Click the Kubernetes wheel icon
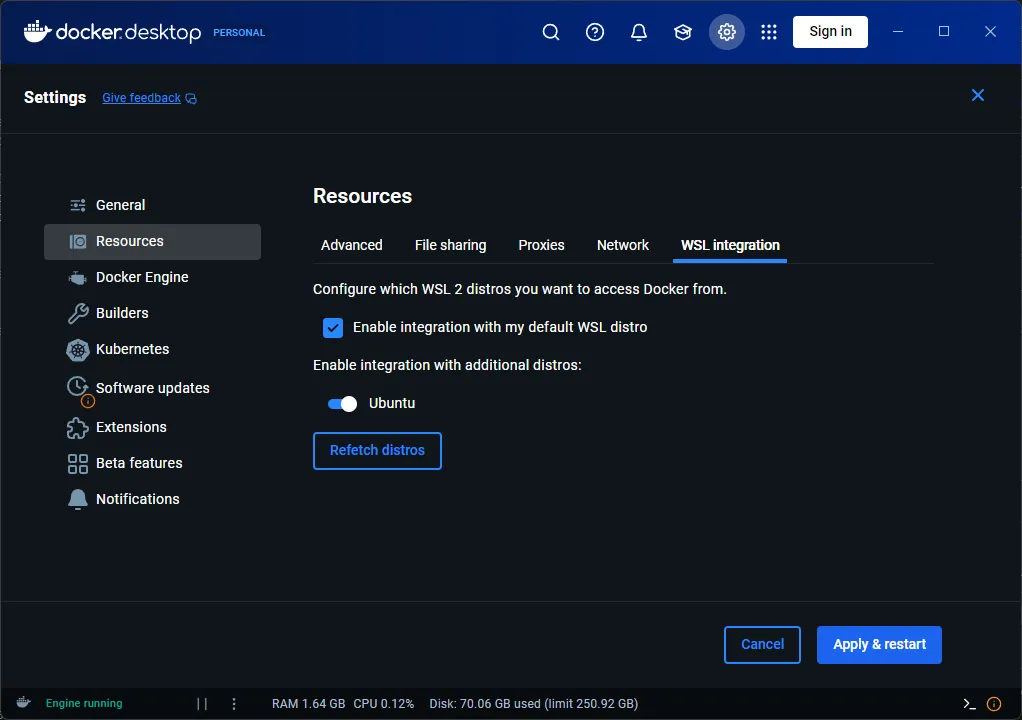This screenshot has width=1022, height=720. coord(78,350)
